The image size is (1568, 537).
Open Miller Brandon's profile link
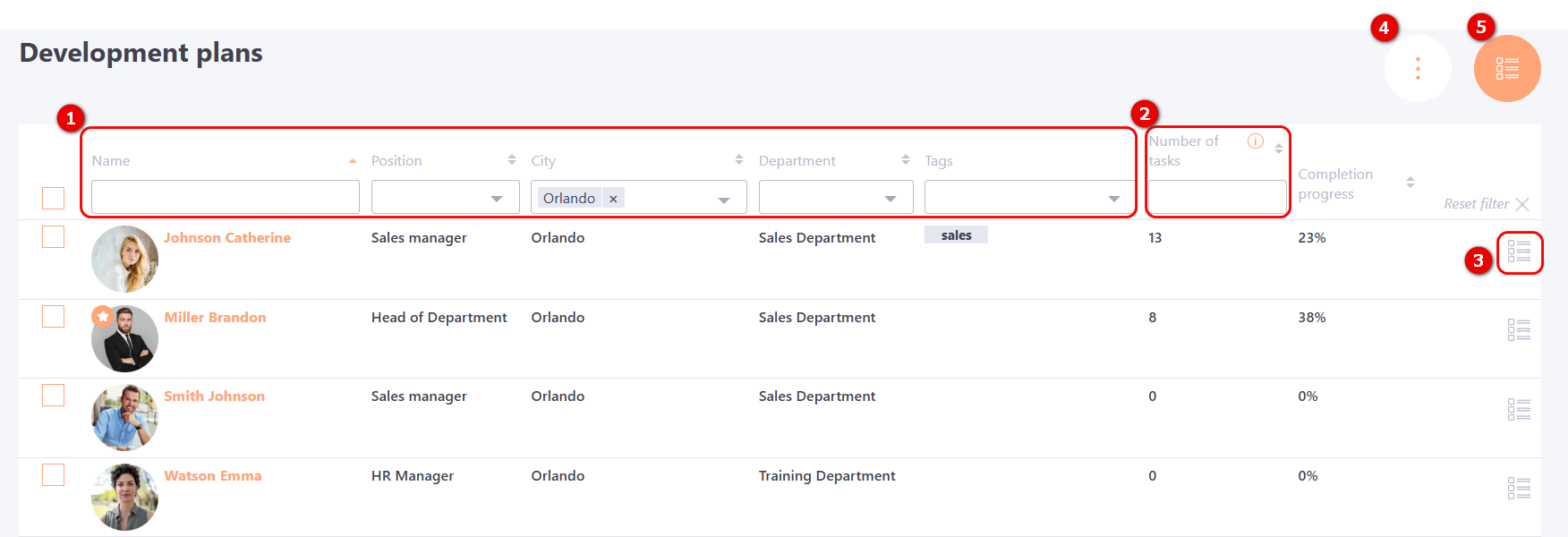pos(215,318)
